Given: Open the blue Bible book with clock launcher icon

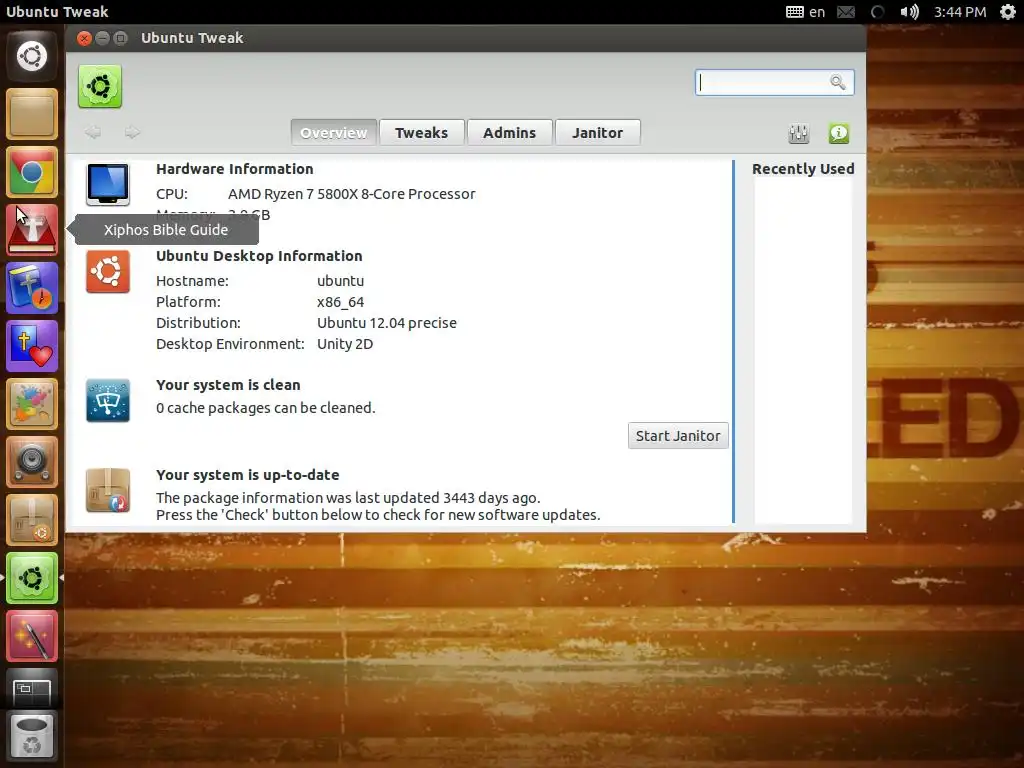Looking at the screenshot, I should [32, 288].
